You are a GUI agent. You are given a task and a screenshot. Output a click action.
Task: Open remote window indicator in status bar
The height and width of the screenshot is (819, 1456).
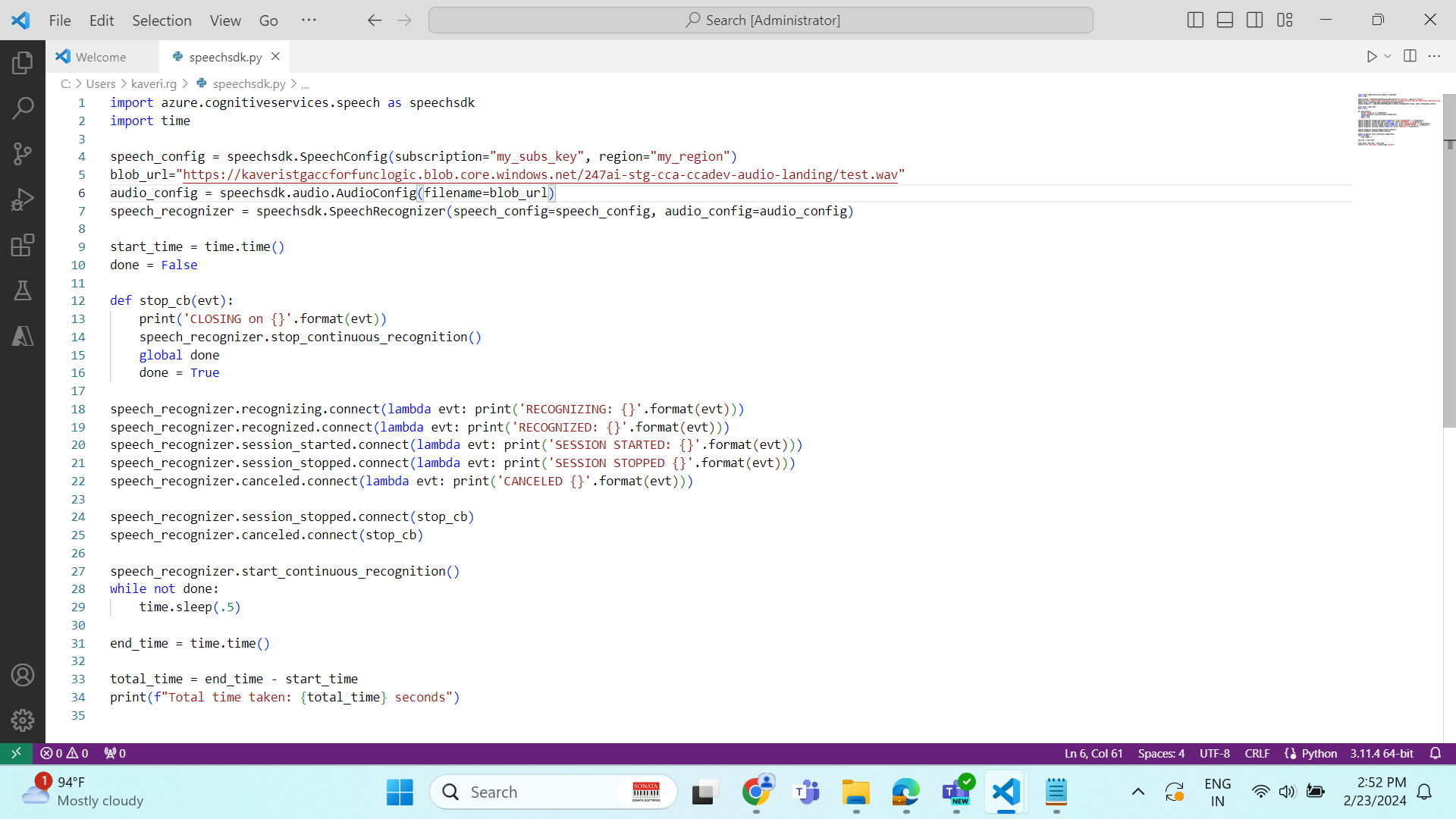point(16,753)
